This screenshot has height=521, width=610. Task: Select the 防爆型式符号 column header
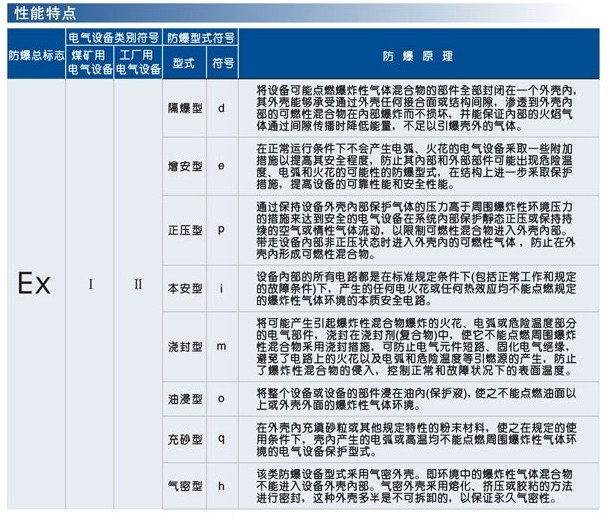pyautogui.click(x=200, y=39)
